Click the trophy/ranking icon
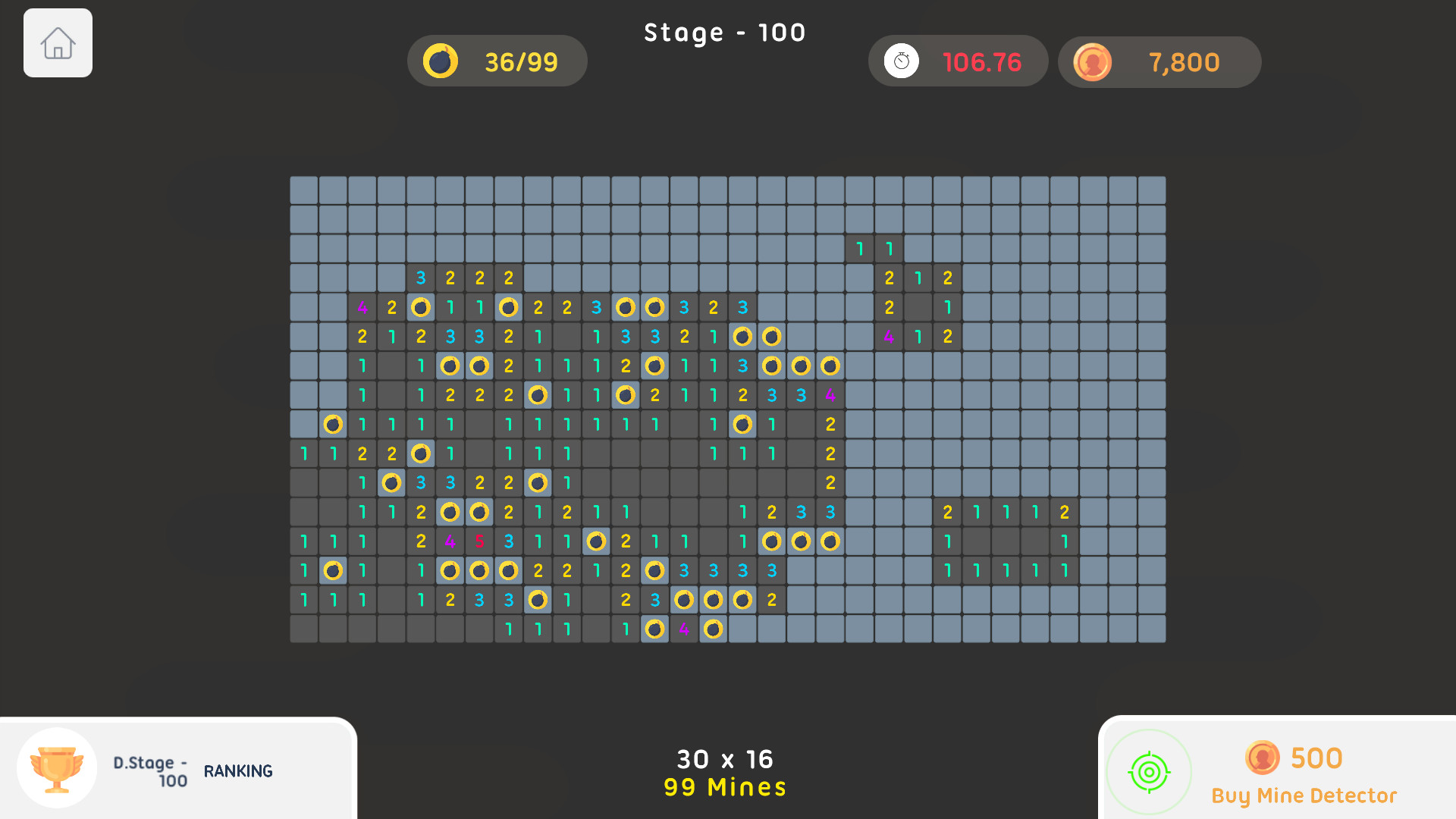 click(55, 772)
